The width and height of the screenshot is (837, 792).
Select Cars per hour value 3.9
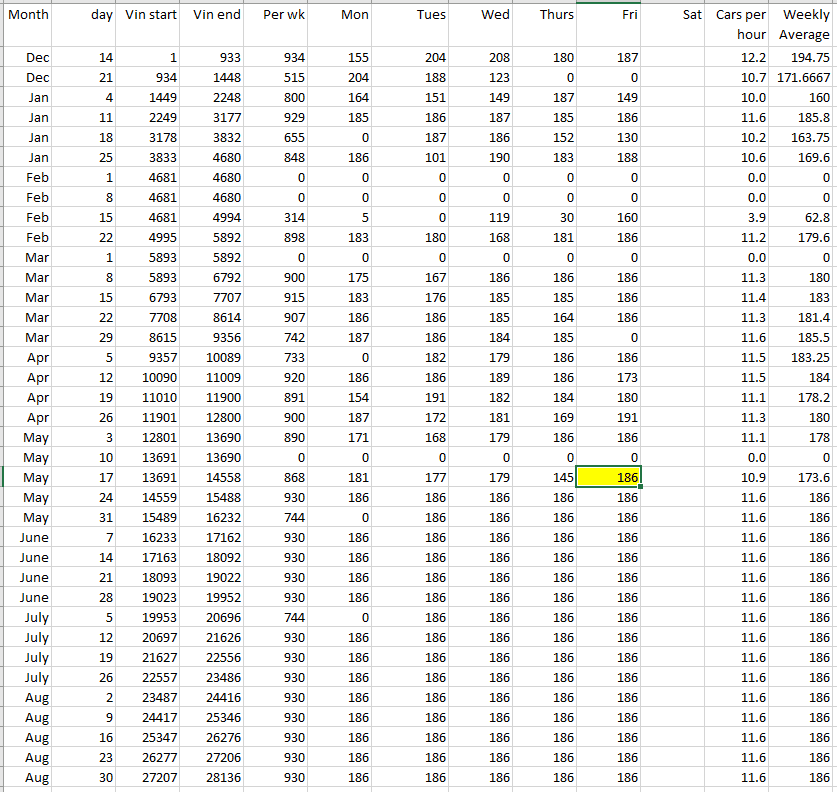pos(740,217)
